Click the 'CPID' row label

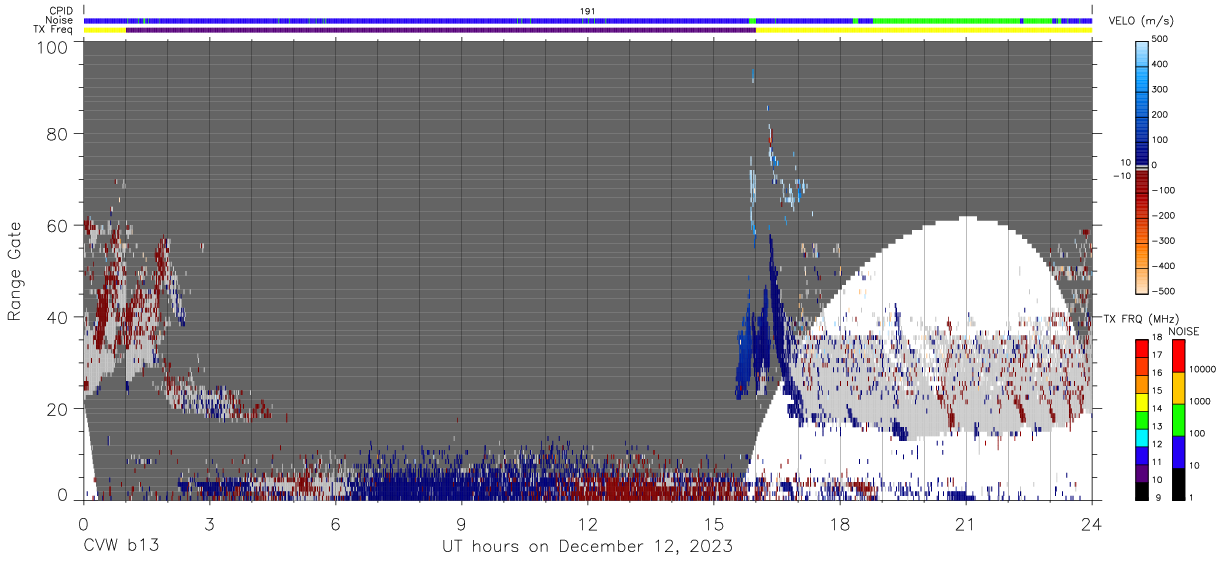pyautogui.click(x=60, y=11)
